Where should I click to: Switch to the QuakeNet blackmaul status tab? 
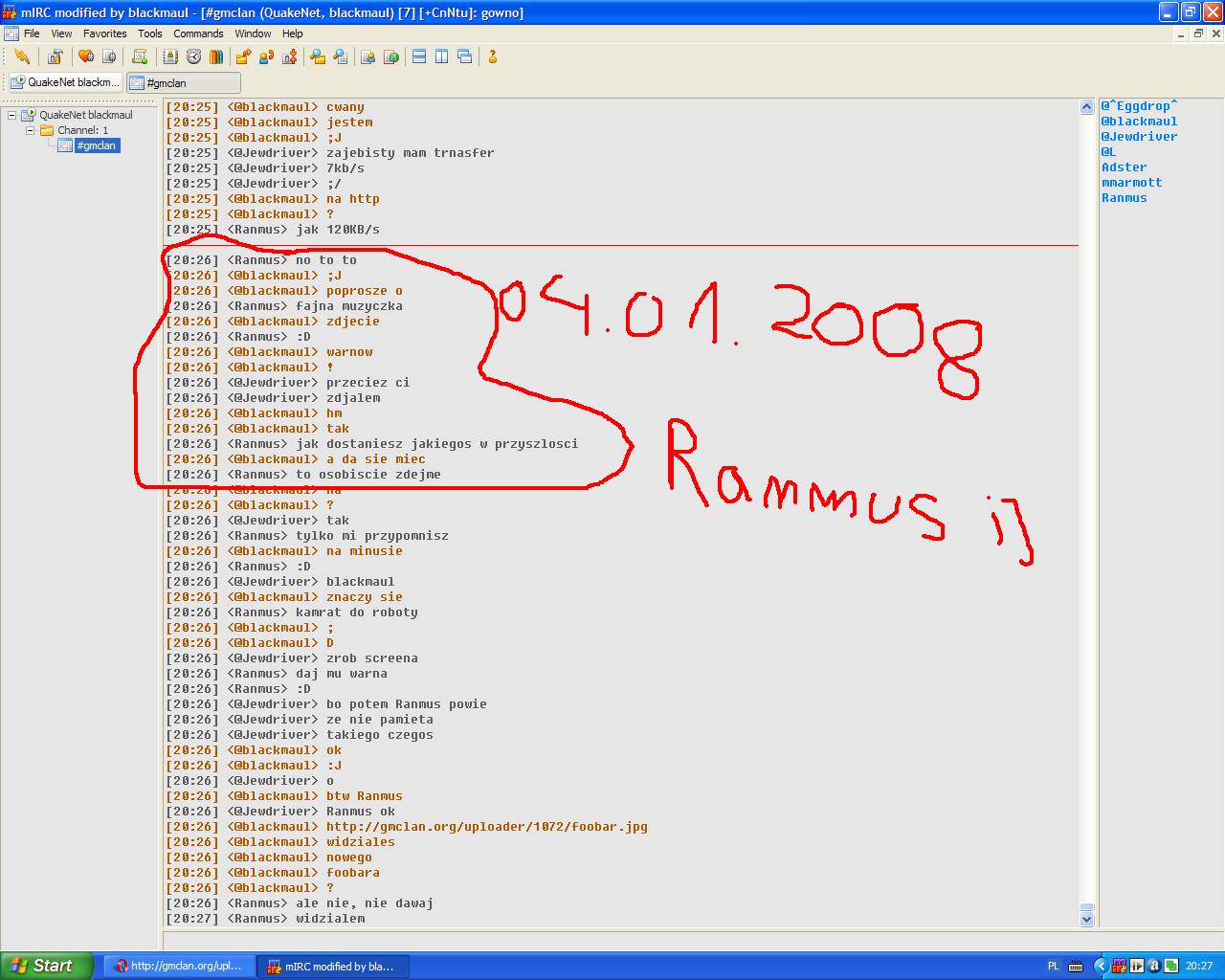click(x=65, y=82)
